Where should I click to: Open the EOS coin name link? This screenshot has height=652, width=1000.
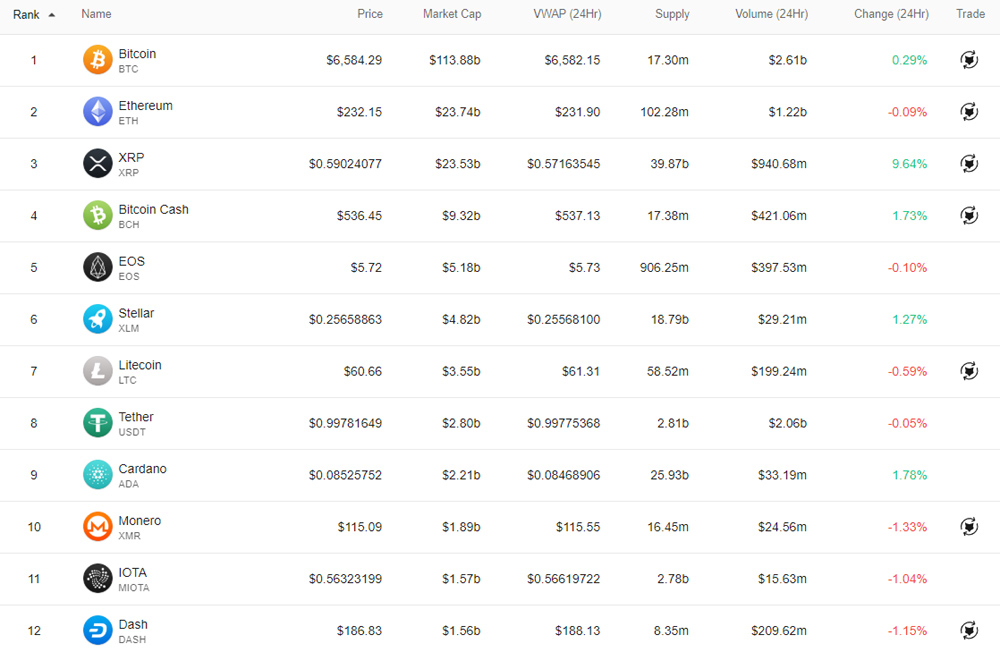click(131, 261)
